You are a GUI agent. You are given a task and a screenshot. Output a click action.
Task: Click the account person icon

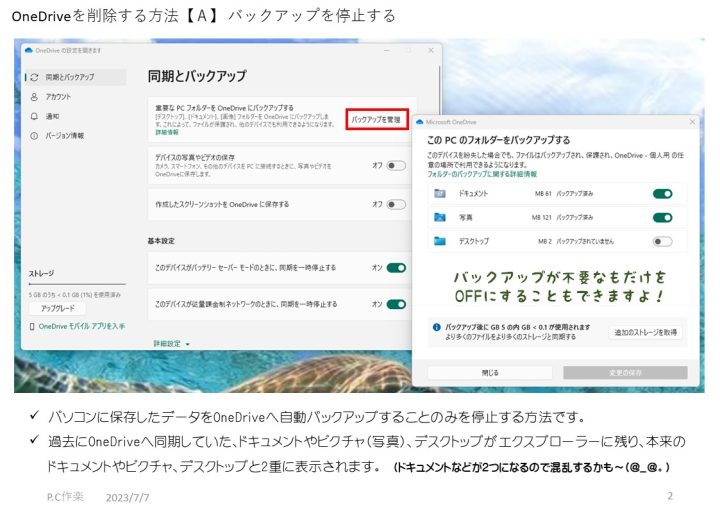[x=34, y=97]
